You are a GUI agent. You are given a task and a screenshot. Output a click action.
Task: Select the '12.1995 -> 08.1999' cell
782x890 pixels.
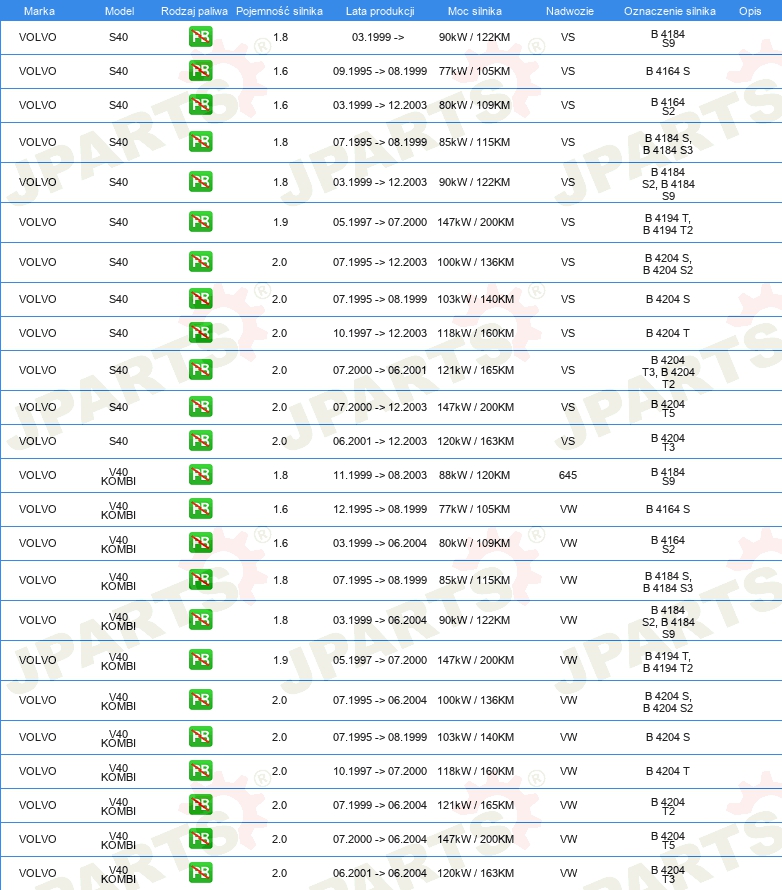380,509
